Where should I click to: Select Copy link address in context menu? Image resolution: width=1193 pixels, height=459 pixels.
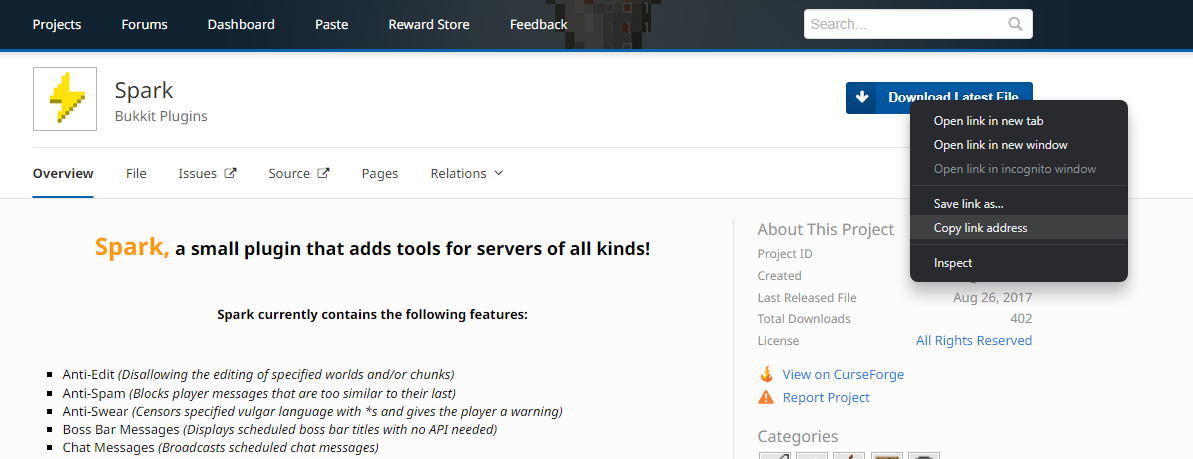click(x=980, y=228)
